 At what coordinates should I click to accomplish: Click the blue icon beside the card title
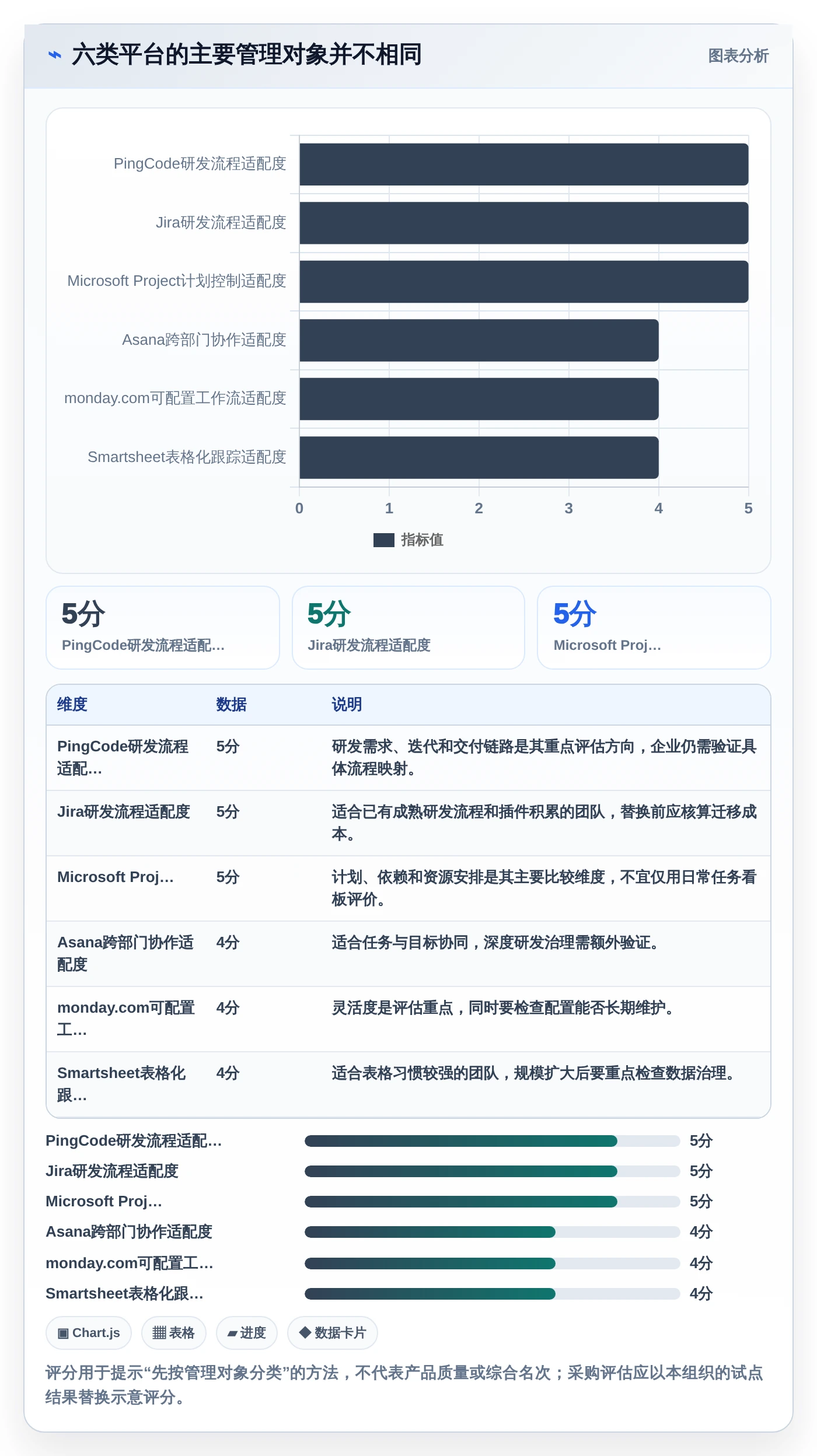[54, 55]
